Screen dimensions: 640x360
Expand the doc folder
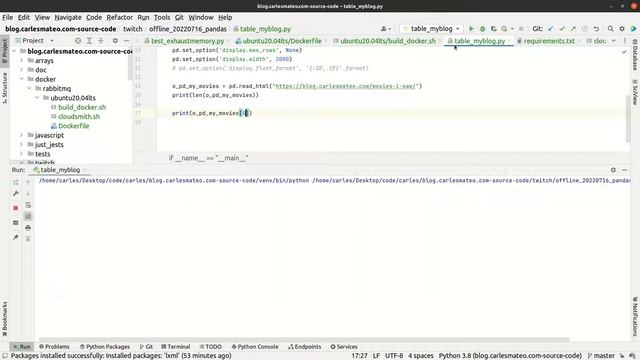point(22,70)
